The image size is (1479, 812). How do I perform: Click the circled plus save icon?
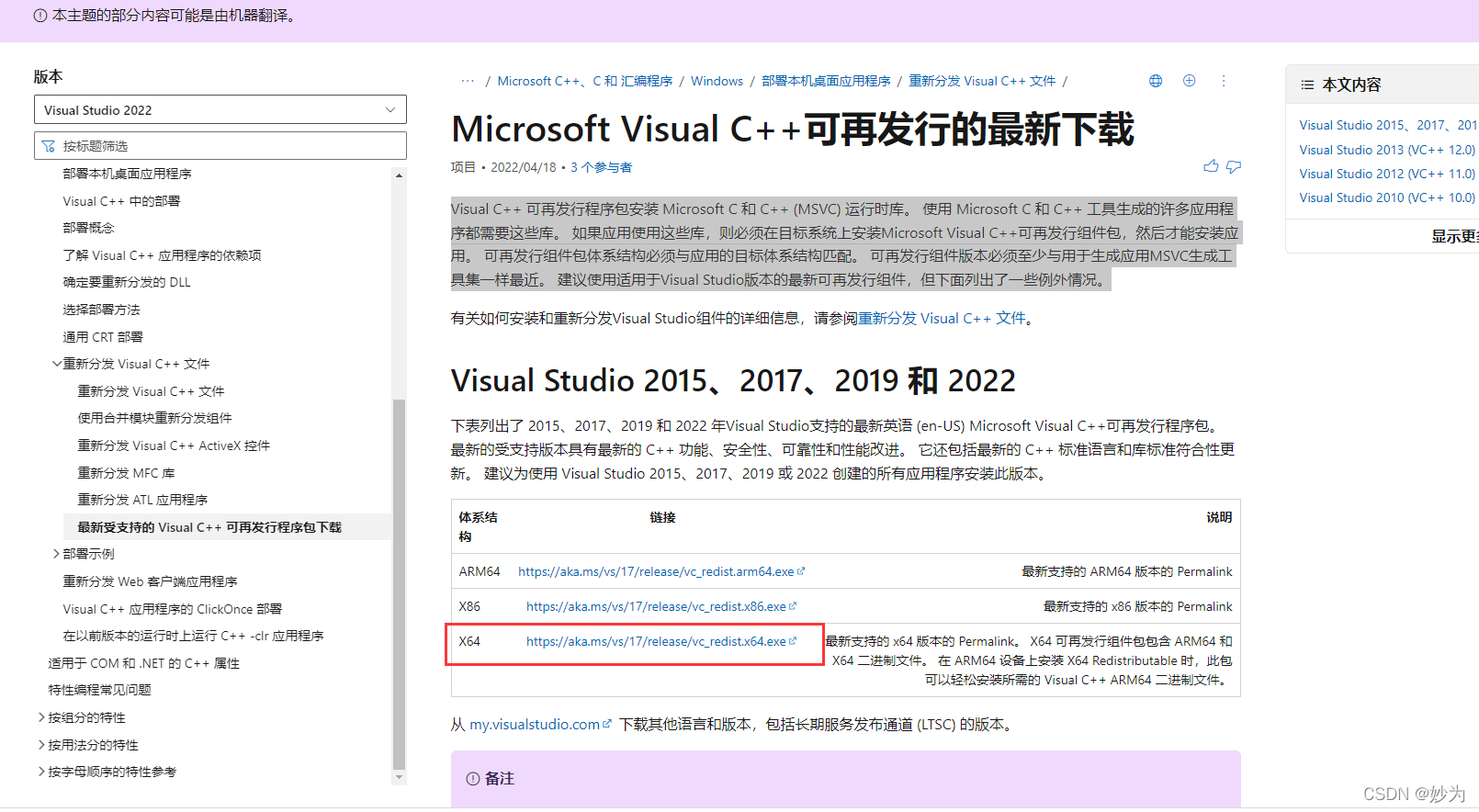click(x=1189, y=81)
